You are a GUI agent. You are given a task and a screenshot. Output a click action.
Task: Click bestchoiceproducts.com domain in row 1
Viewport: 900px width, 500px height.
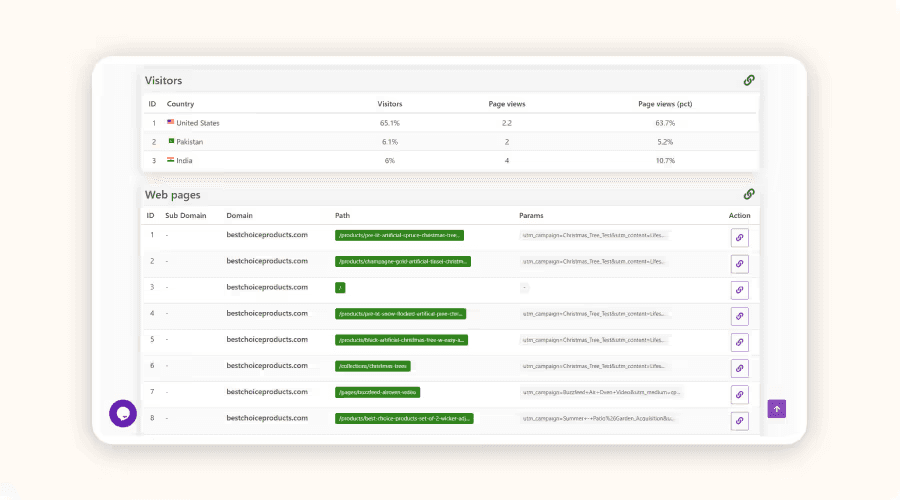tap(267, 235)
